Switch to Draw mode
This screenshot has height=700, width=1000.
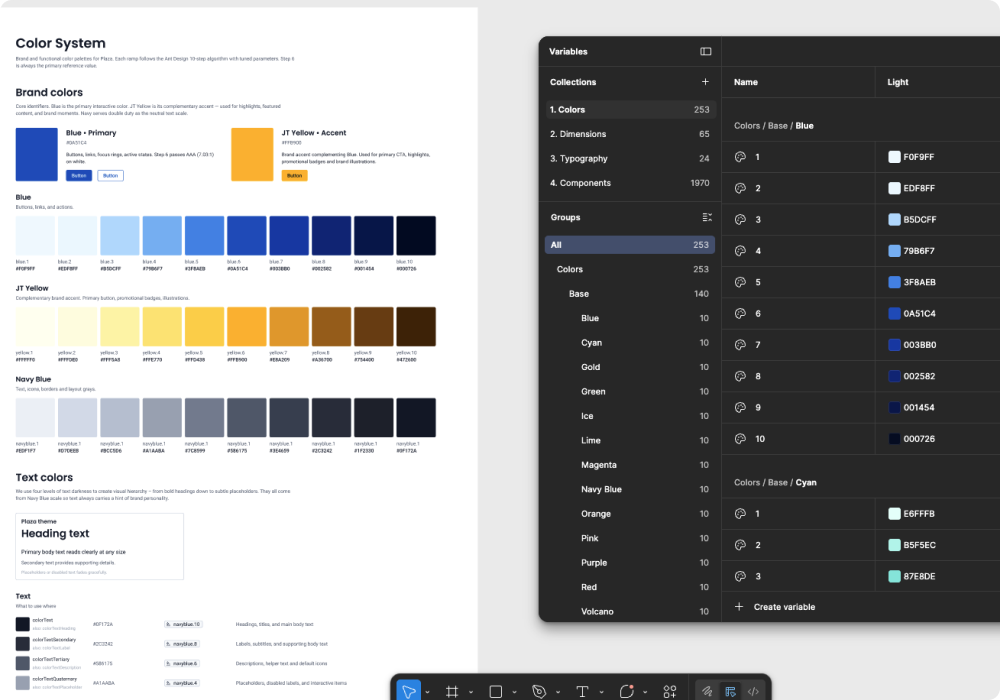707,691
